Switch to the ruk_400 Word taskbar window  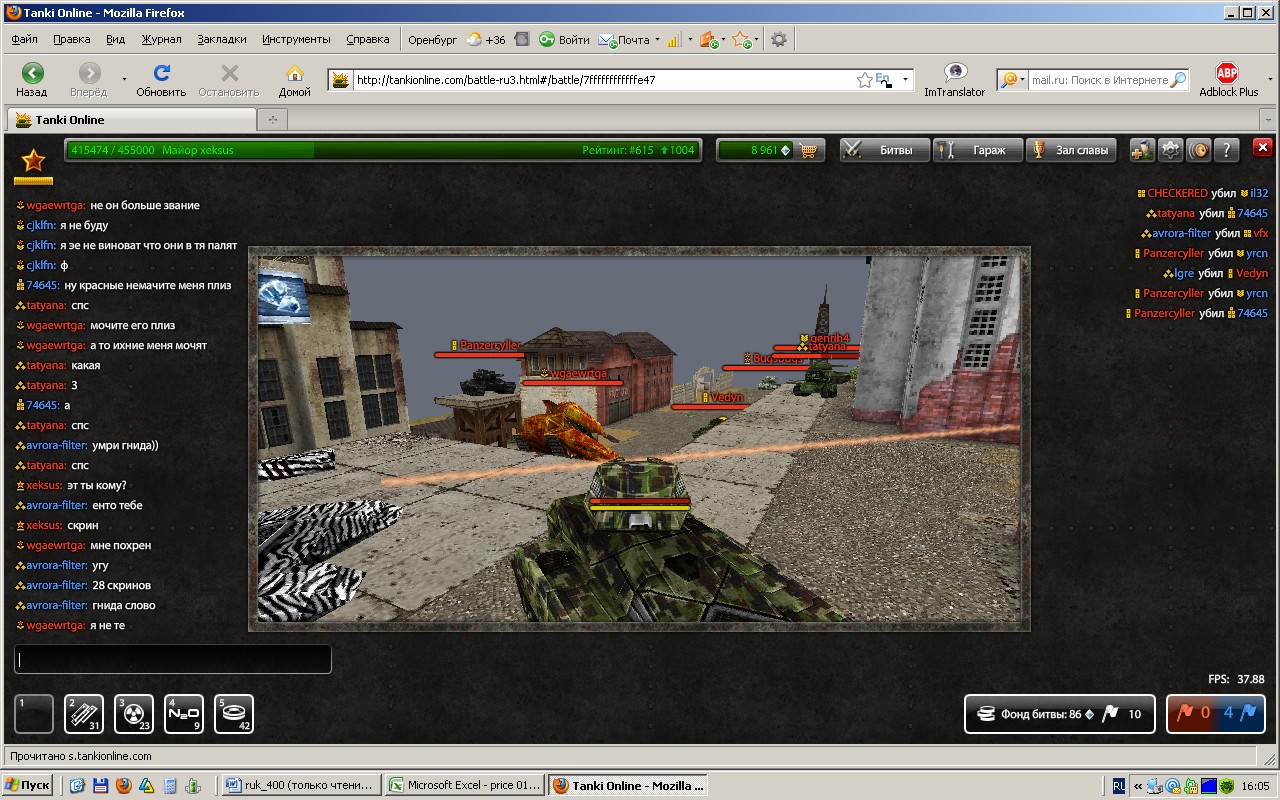tap(301, 786)
